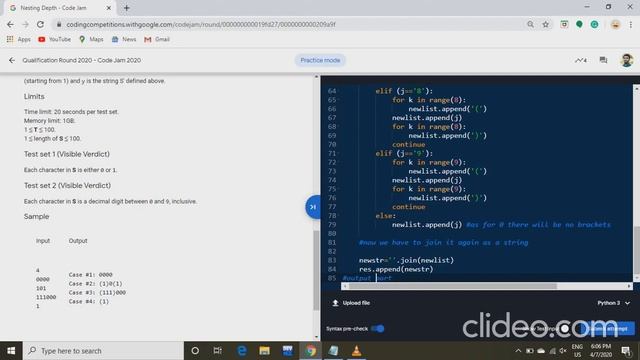
Task: Go back using the browser back arrow
Action: click(x=10, y=24)
